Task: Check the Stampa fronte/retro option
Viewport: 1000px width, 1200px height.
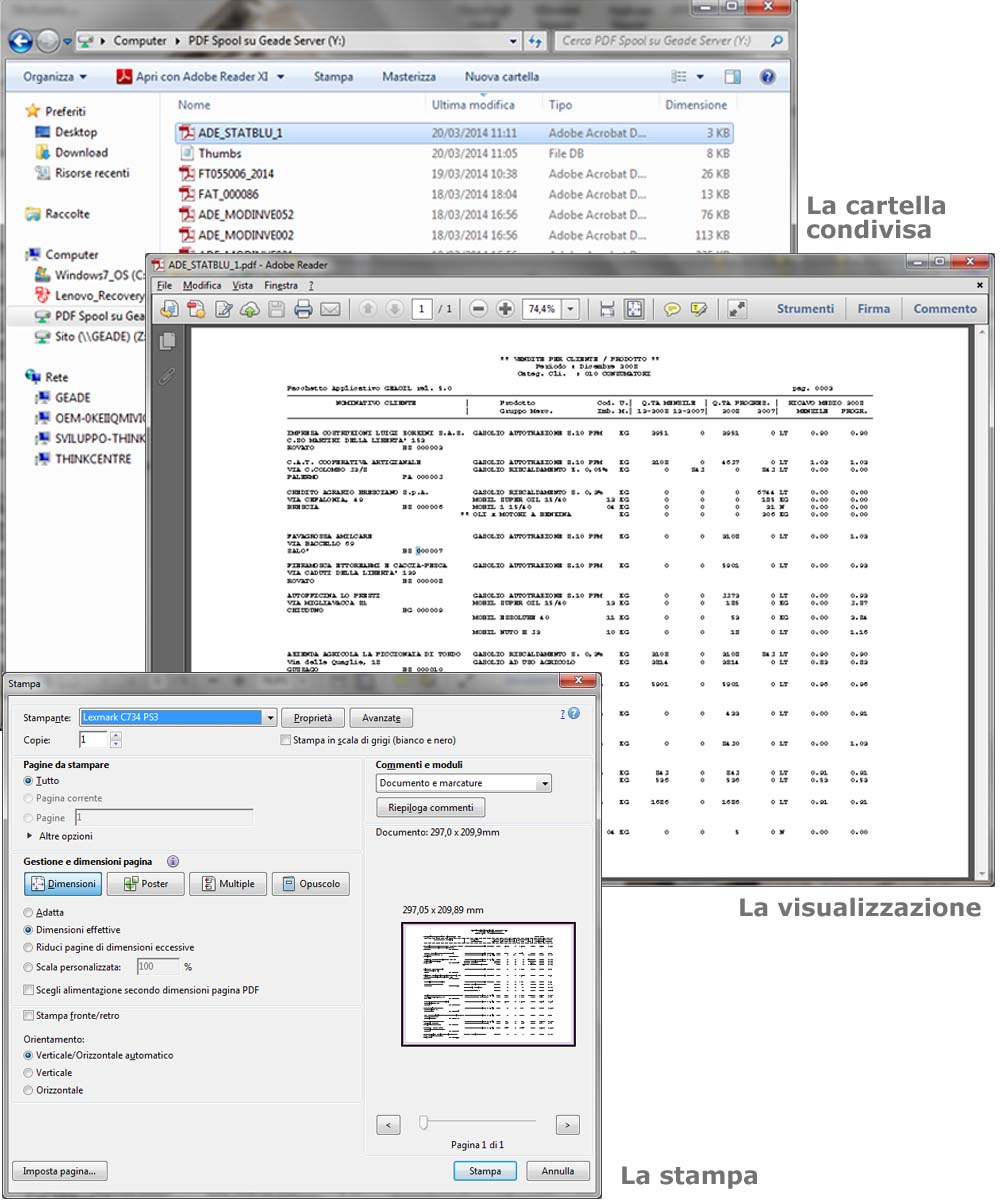Action: pyautogui.click(x=28, y=1016)
